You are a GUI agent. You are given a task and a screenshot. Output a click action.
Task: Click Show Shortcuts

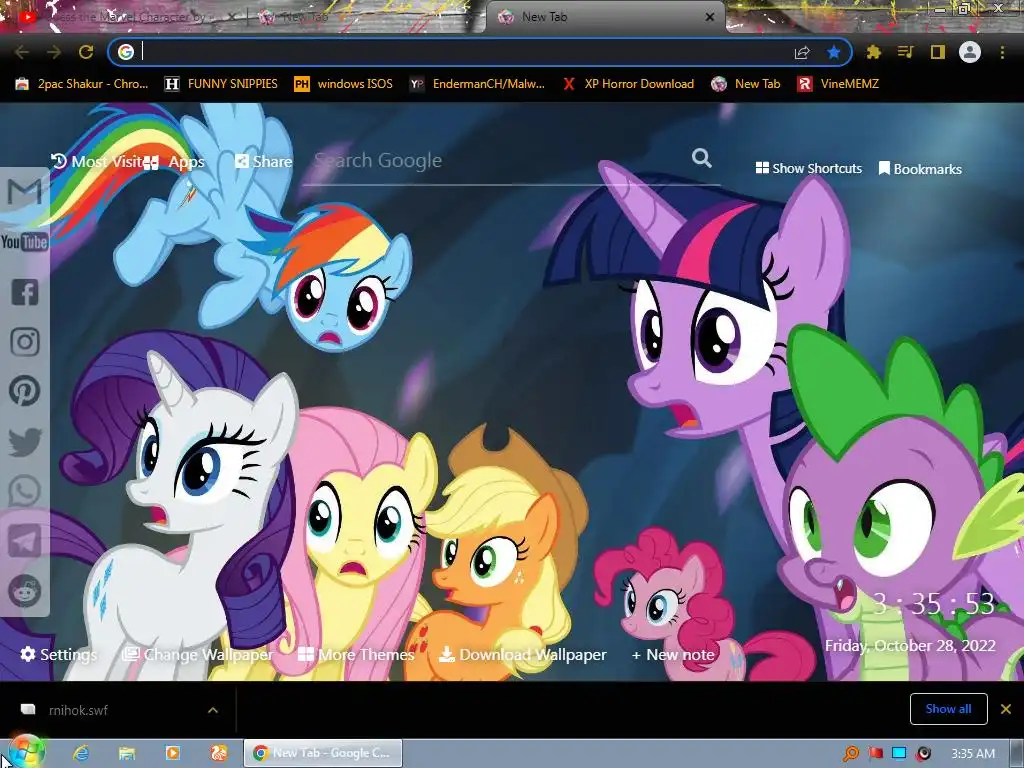point(808,168)
